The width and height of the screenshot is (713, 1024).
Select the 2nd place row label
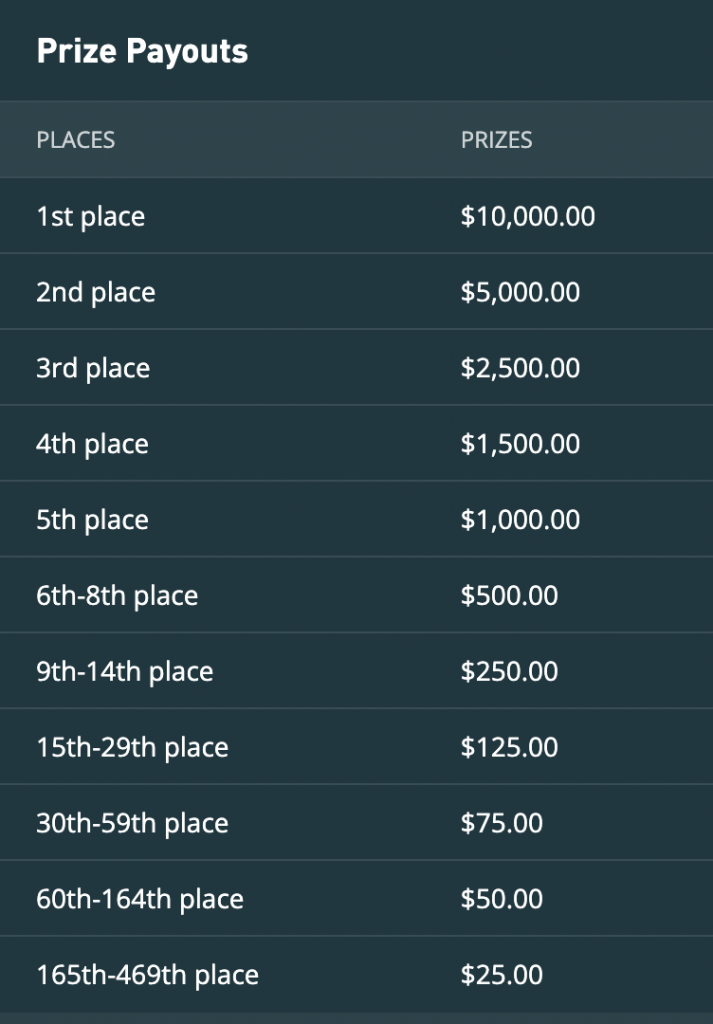[96, 292]
